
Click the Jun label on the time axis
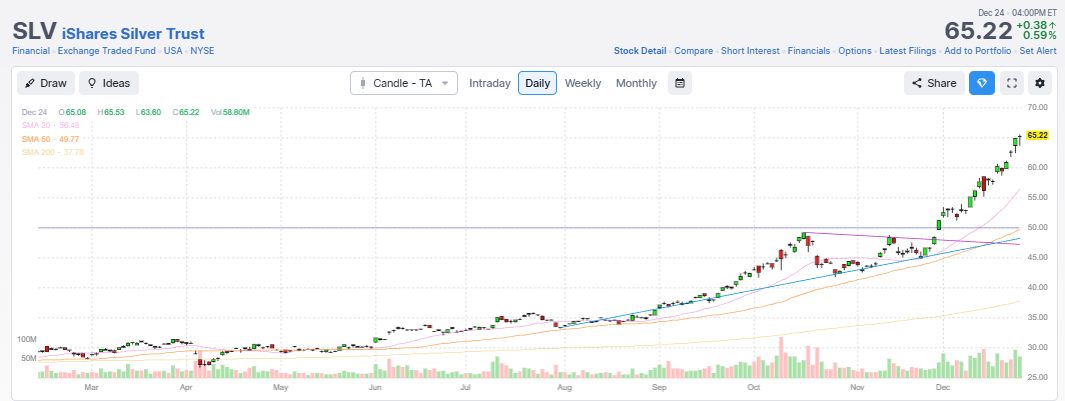375,387
